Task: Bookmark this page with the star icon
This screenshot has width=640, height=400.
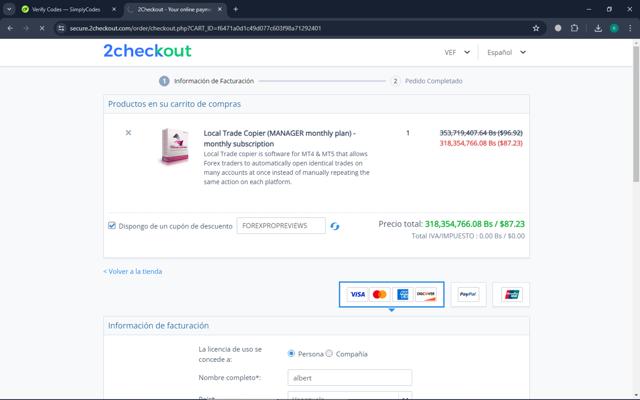Action: (x=536, y=28)
